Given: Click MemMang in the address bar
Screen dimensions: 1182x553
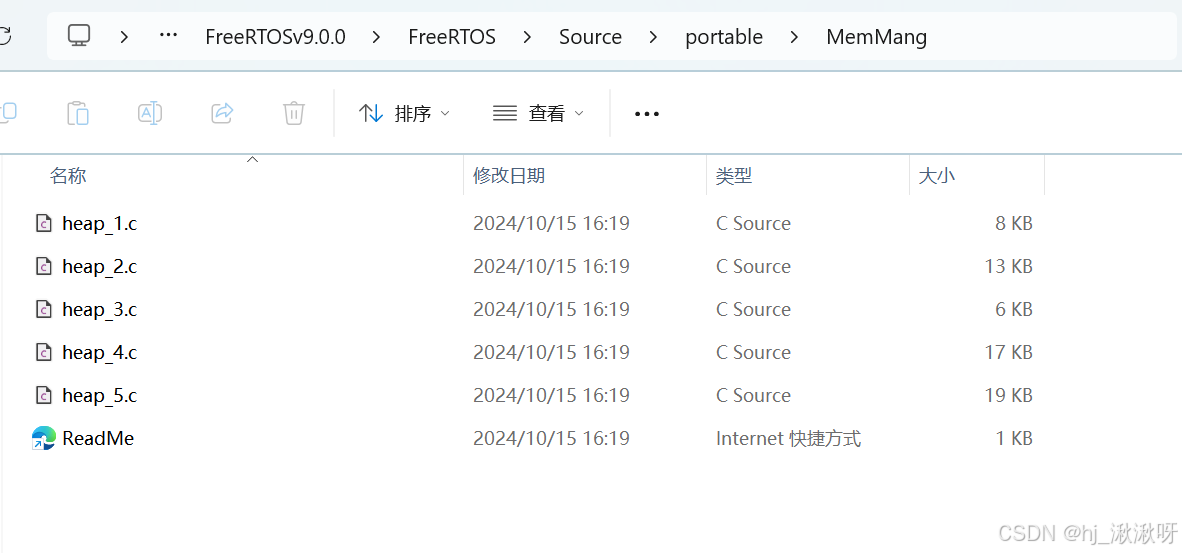Looking at the screenshot, I should pyautogui.click(x=877, y=36).
